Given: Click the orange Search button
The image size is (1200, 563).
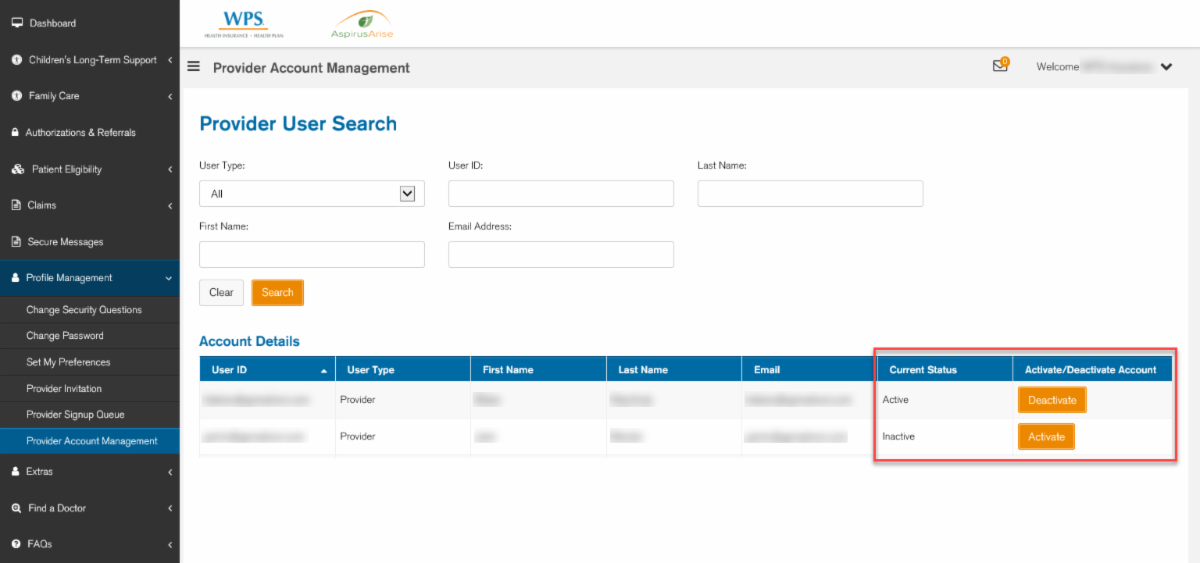Looking at the screenshot, I should [x=277, y=293].
